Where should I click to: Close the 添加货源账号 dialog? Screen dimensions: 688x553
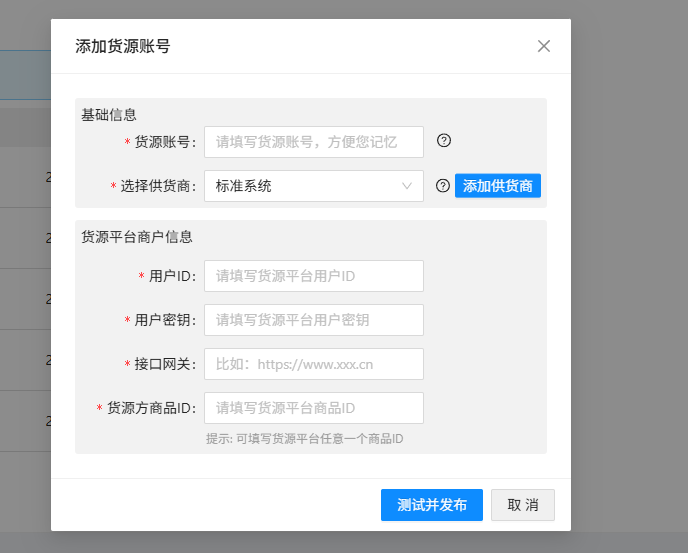click(x=544, y=46)
